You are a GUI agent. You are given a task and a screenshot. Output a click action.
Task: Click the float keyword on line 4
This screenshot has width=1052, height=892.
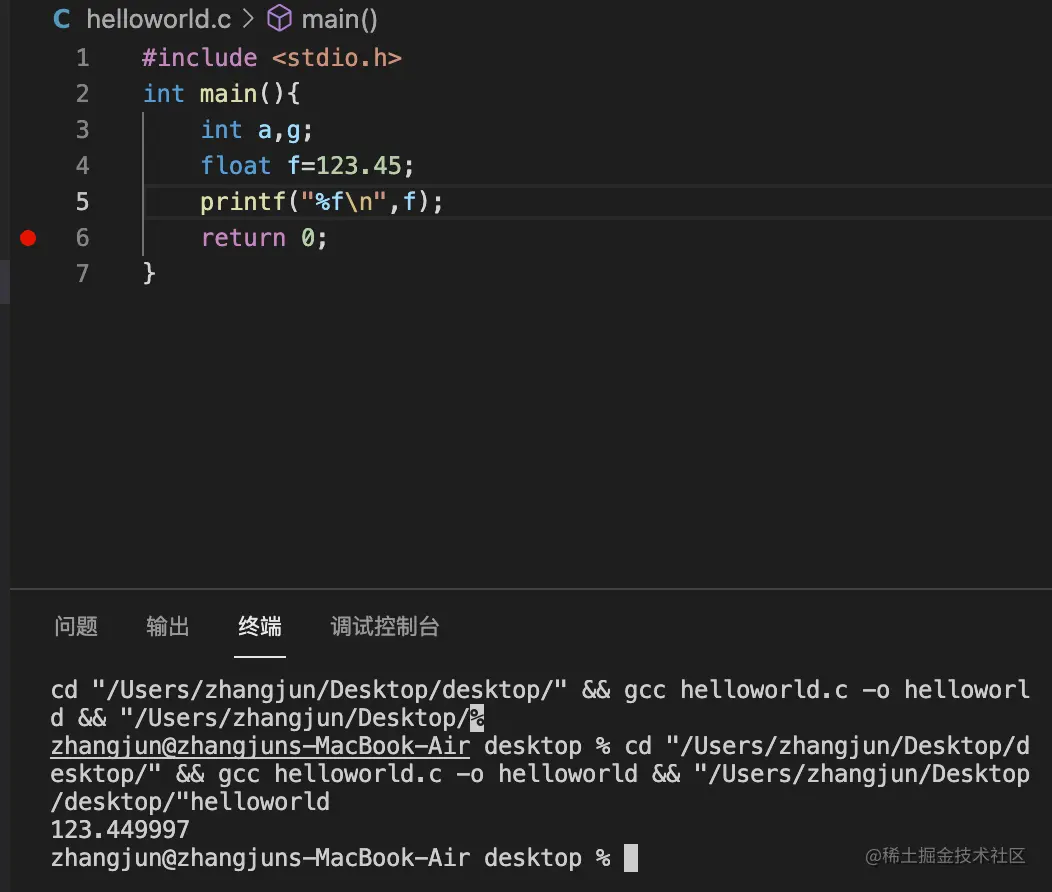click(x=236, y=165)
